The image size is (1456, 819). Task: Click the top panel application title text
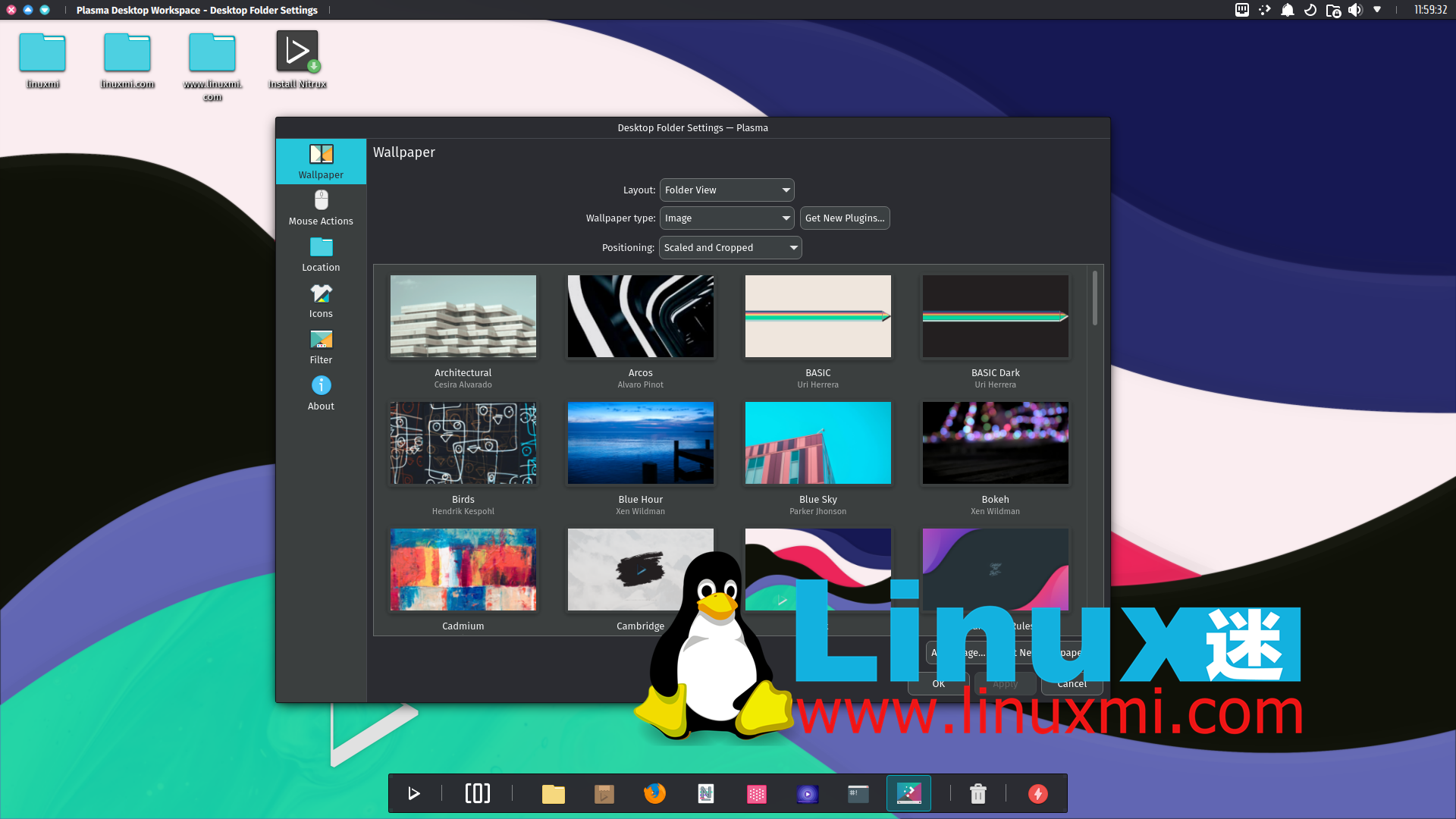196,10
